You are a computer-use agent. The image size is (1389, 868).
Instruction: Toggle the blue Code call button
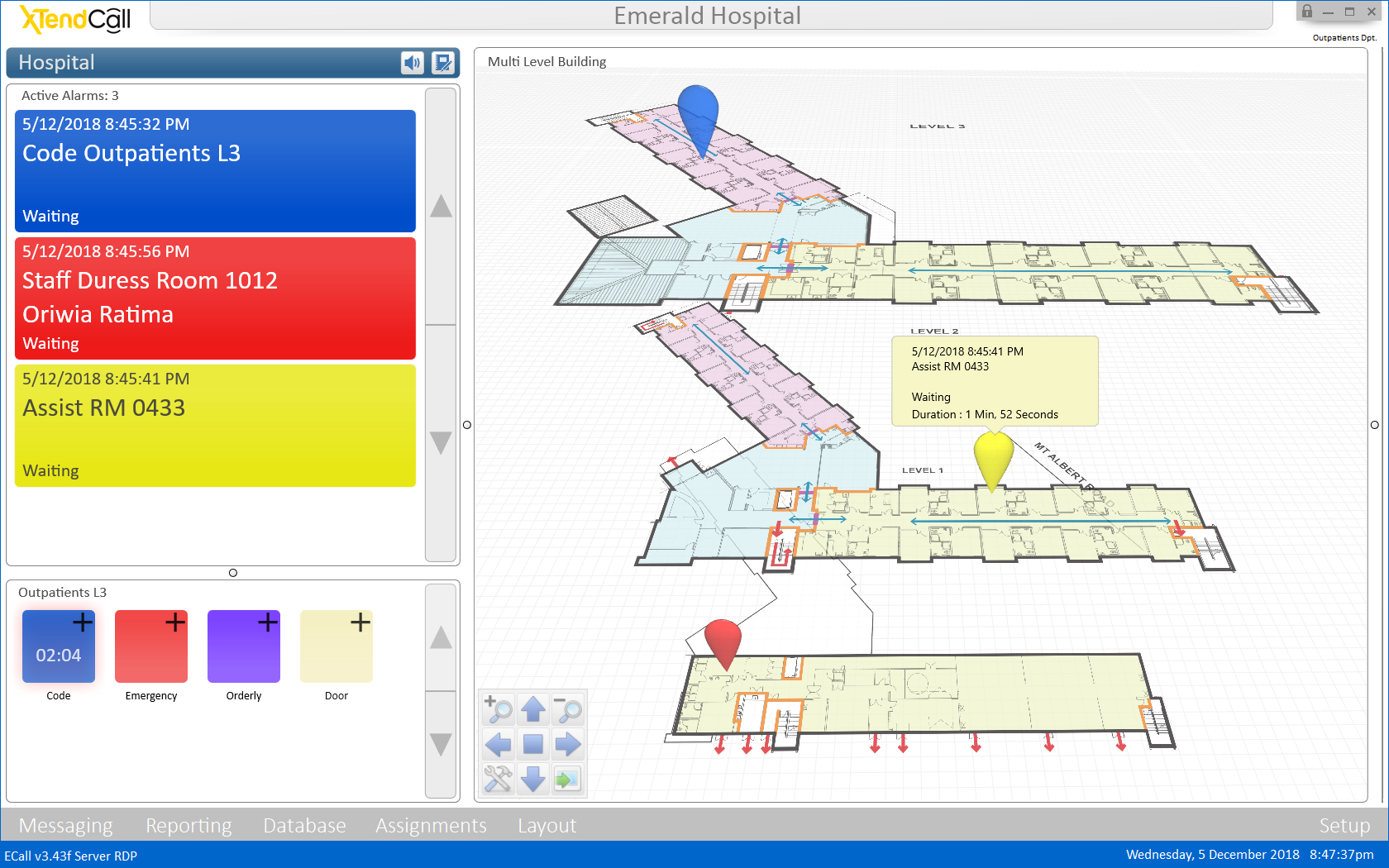[59, 646]
